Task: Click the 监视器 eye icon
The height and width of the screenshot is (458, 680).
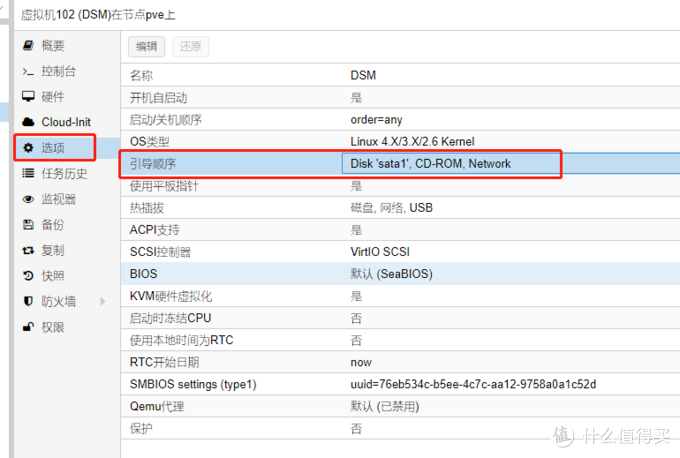Action: pyautogui.click(x=28, y=199)
